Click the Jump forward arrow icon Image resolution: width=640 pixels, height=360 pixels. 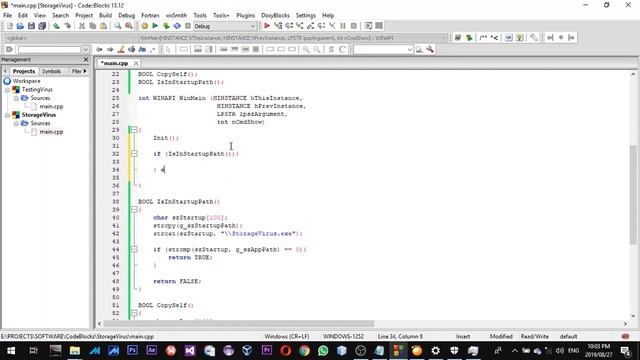click(x=110, y=49)
